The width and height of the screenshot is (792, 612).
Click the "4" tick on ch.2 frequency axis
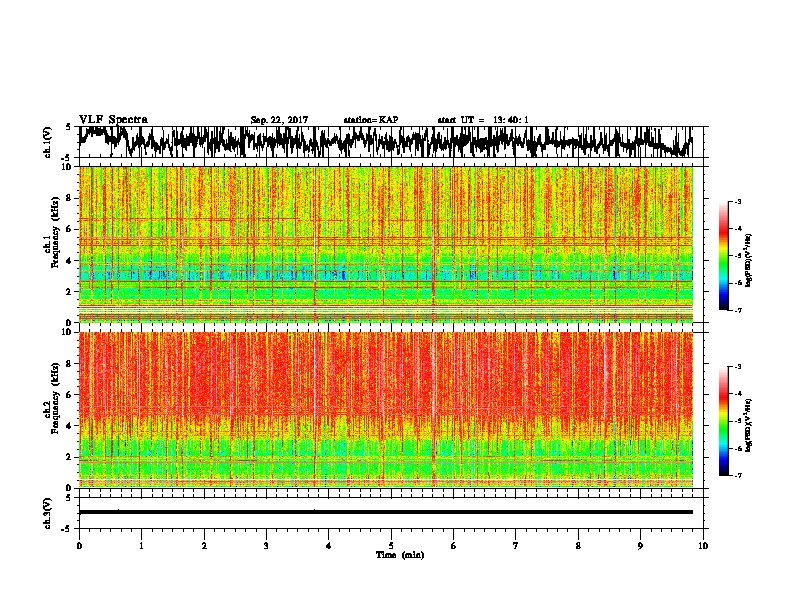point(70,426)
